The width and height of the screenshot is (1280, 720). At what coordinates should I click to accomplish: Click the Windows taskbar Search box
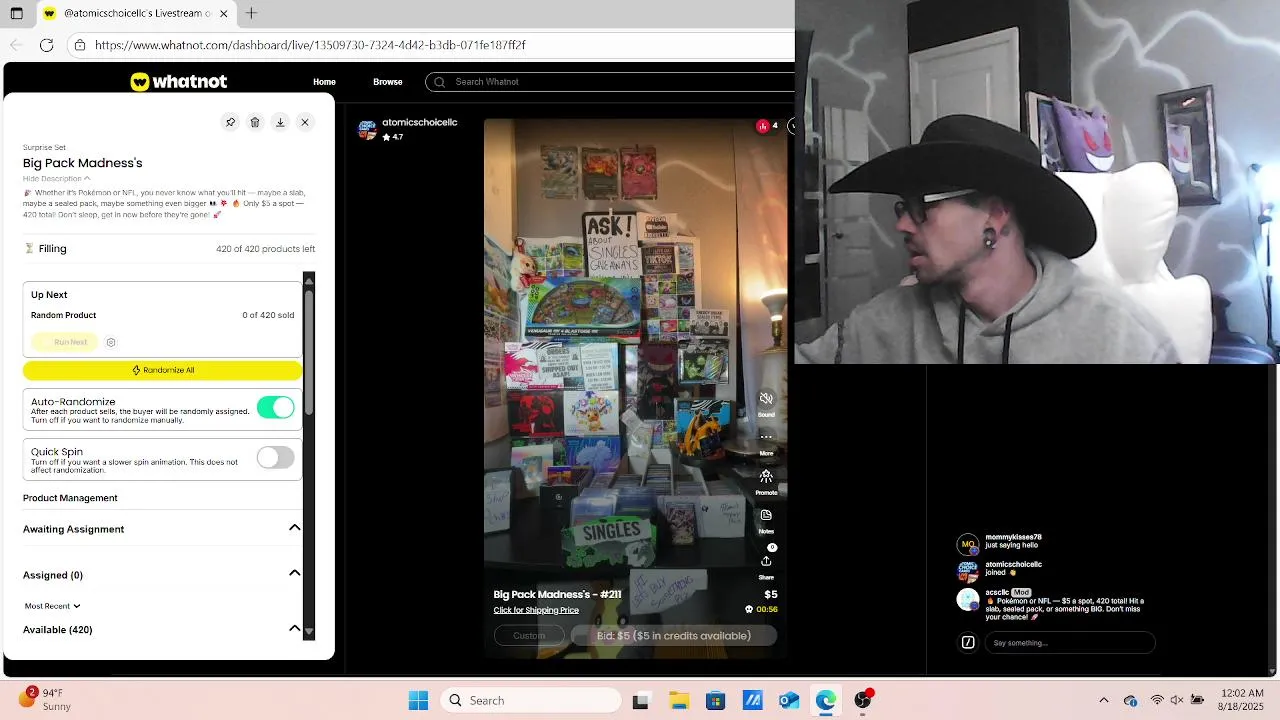click(531, 700)
